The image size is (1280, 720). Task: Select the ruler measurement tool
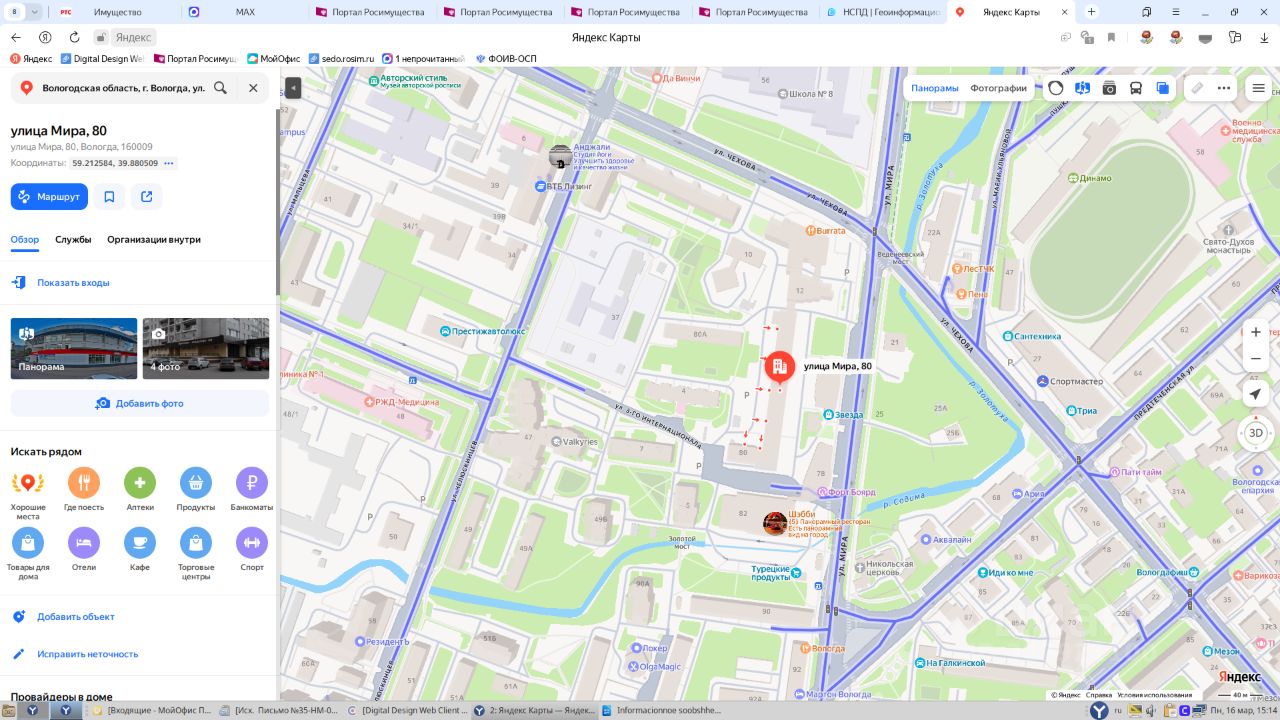tap(1197, 88)
